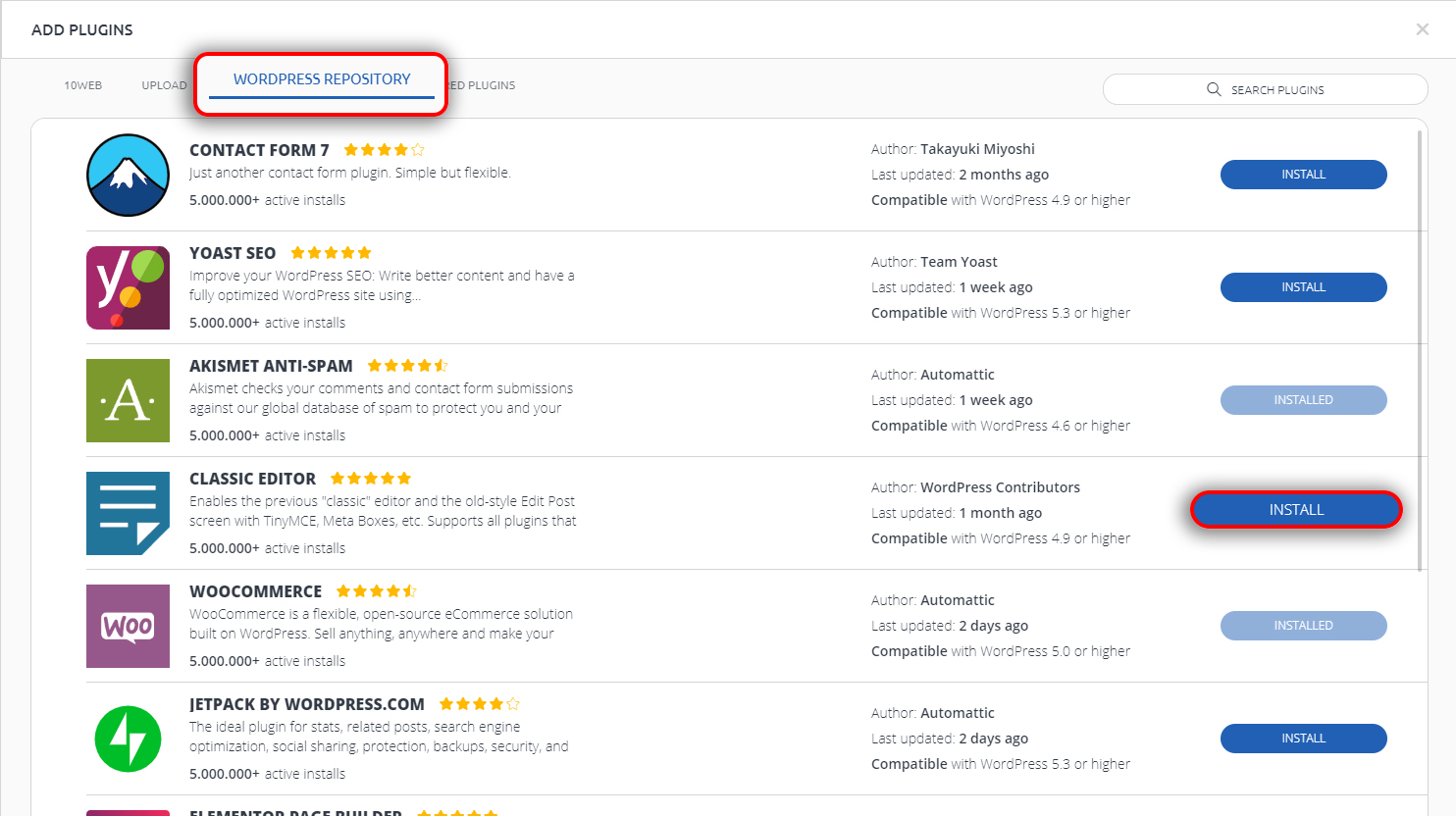
Task: Click author name Team Yoast
Action: click(959, 262)
